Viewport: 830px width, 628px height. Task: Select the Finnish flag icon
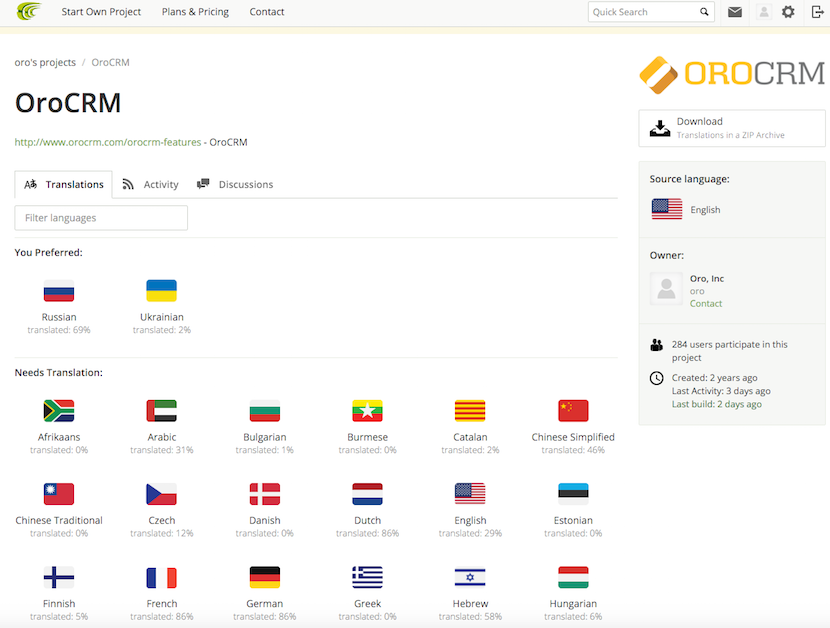(59, 577)
